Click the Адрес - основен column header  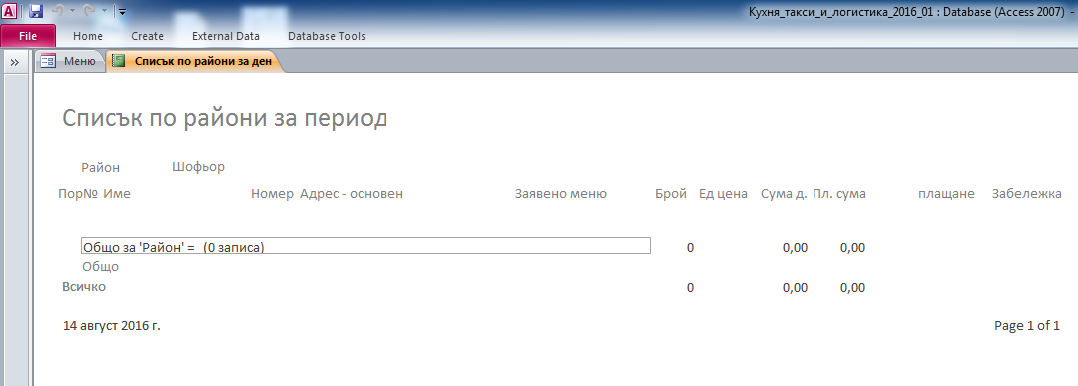click(x=351, y=194)
